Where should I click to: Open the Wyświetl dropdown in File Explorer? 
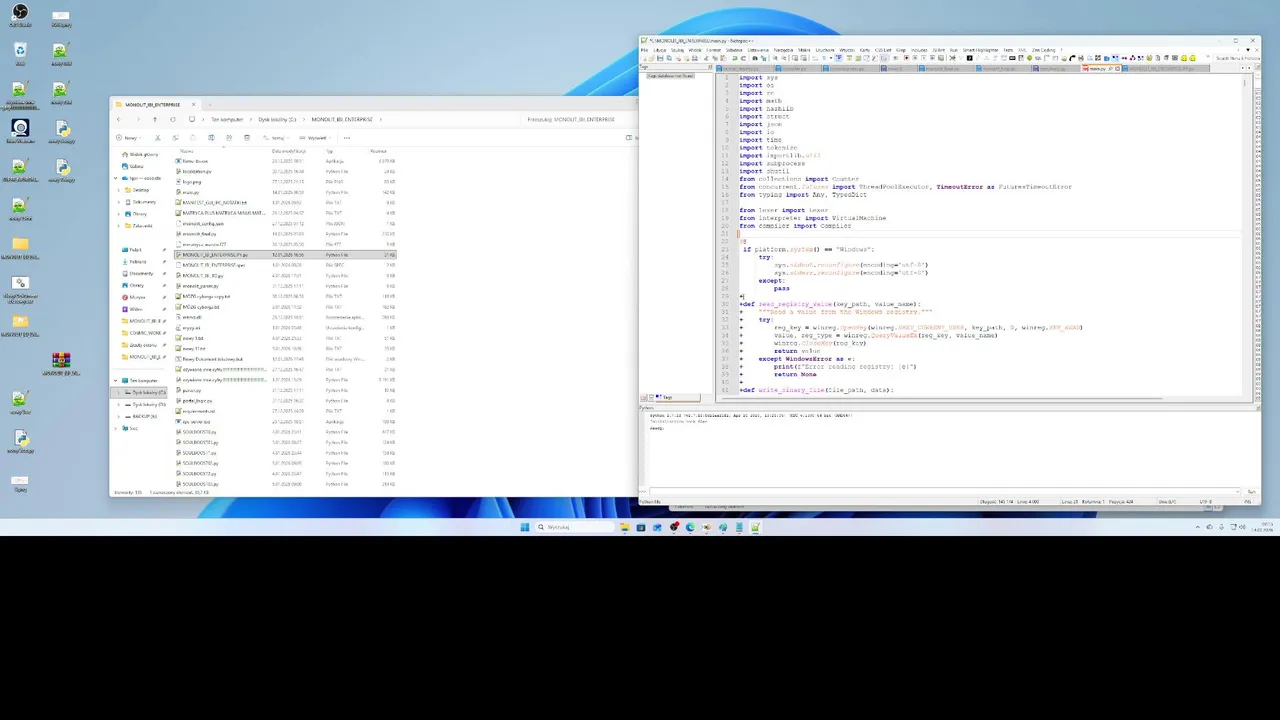pyautogui.click(x=315, y=138)
